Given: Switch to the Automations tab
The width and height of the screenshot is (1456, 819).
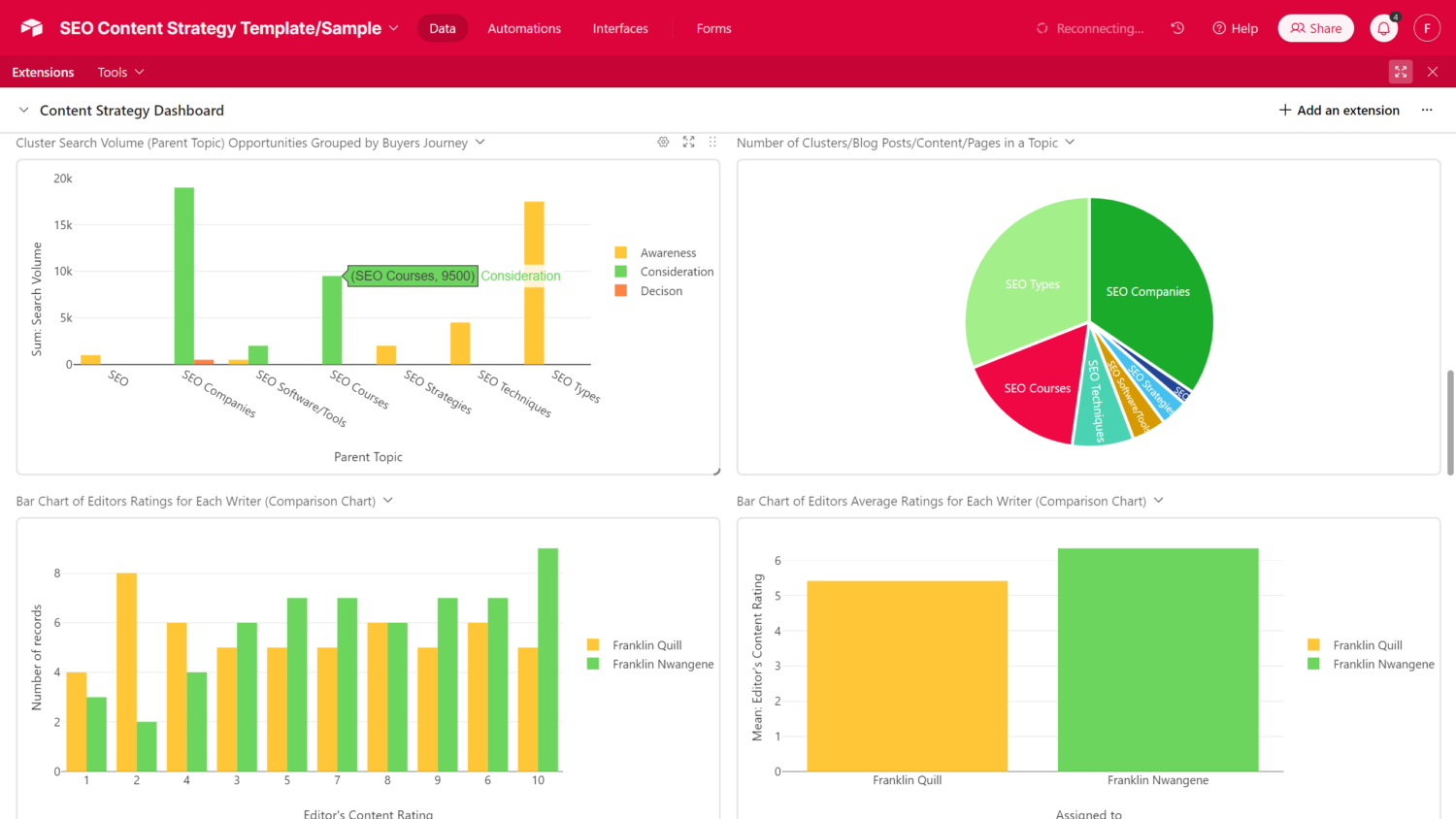Looking at the screenshot, I should point(524,29).
